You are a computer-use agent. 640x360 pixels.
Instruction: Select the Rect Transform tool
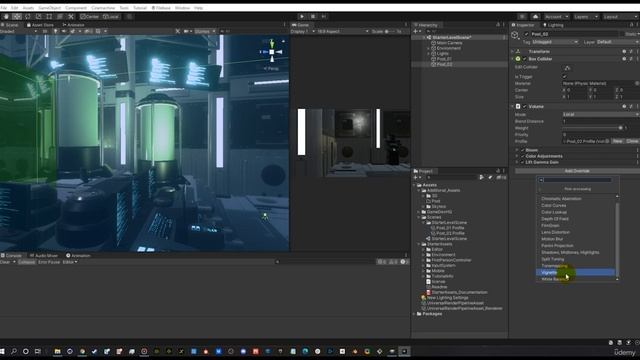click(x=49, y=17)
